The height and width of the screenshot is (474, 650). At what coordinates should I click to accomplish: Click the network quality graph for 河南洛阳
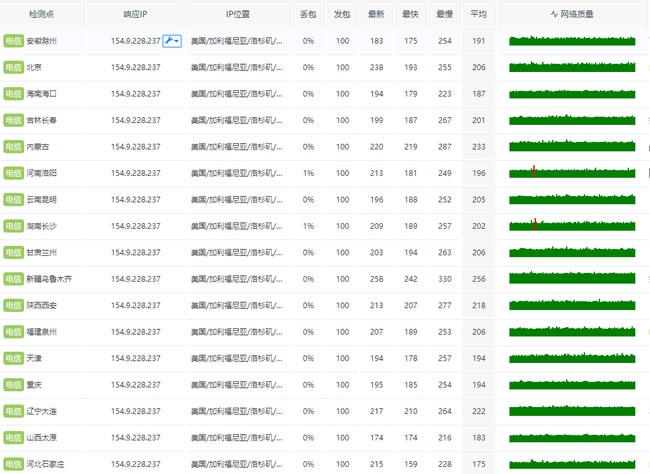[571, 172]
